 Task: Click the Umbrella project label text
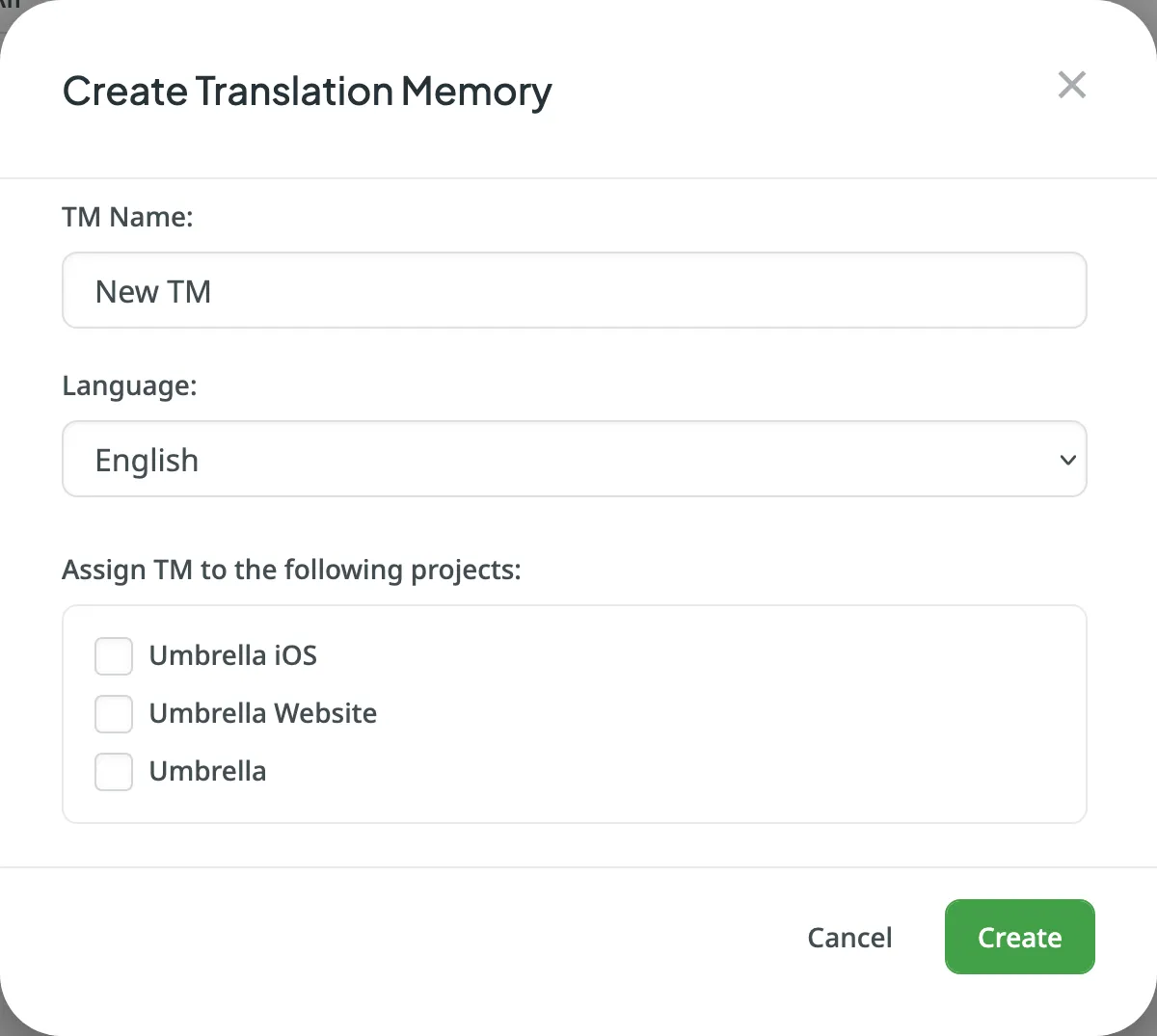pyautogui.click(x=207, y=771)
